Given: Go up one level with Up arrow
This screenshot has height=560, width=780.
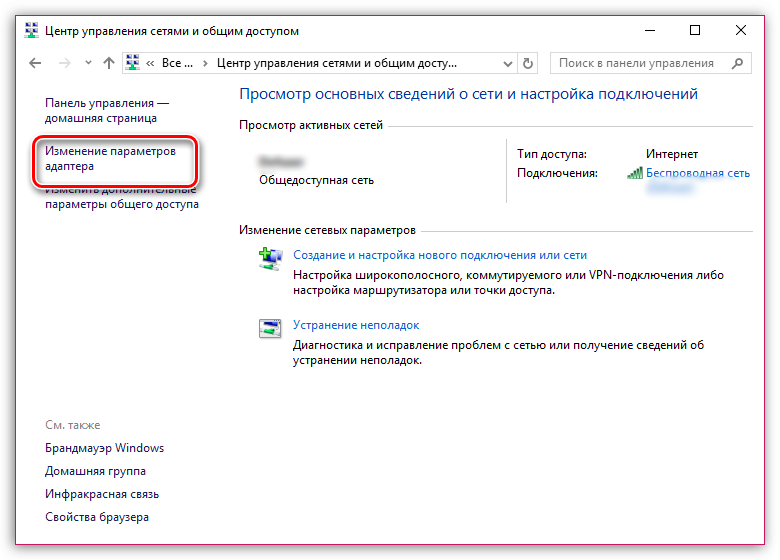Looking at the screenshot, I should coord(109,63).
